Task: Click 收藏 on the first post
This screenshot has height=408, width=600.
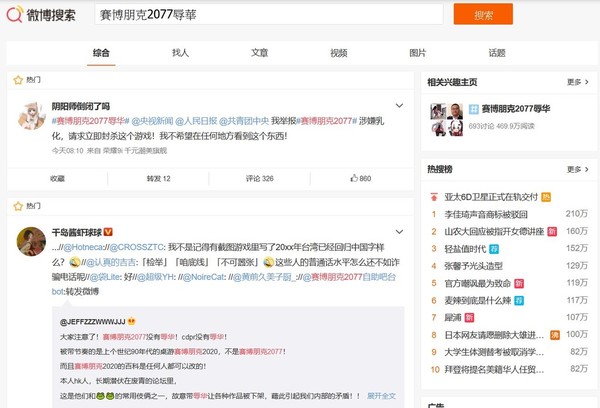Action: point(57,178)
